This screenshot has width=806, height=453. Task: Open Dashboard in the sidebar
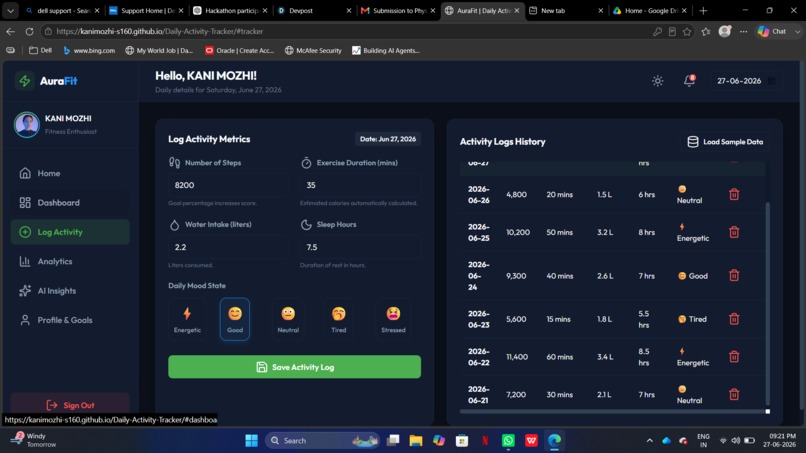point(70,203)
